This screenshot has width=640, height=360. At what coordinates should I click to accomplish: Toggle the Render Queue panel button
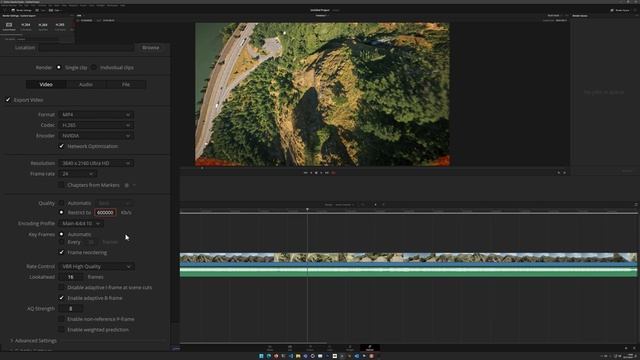click(620, 10)
